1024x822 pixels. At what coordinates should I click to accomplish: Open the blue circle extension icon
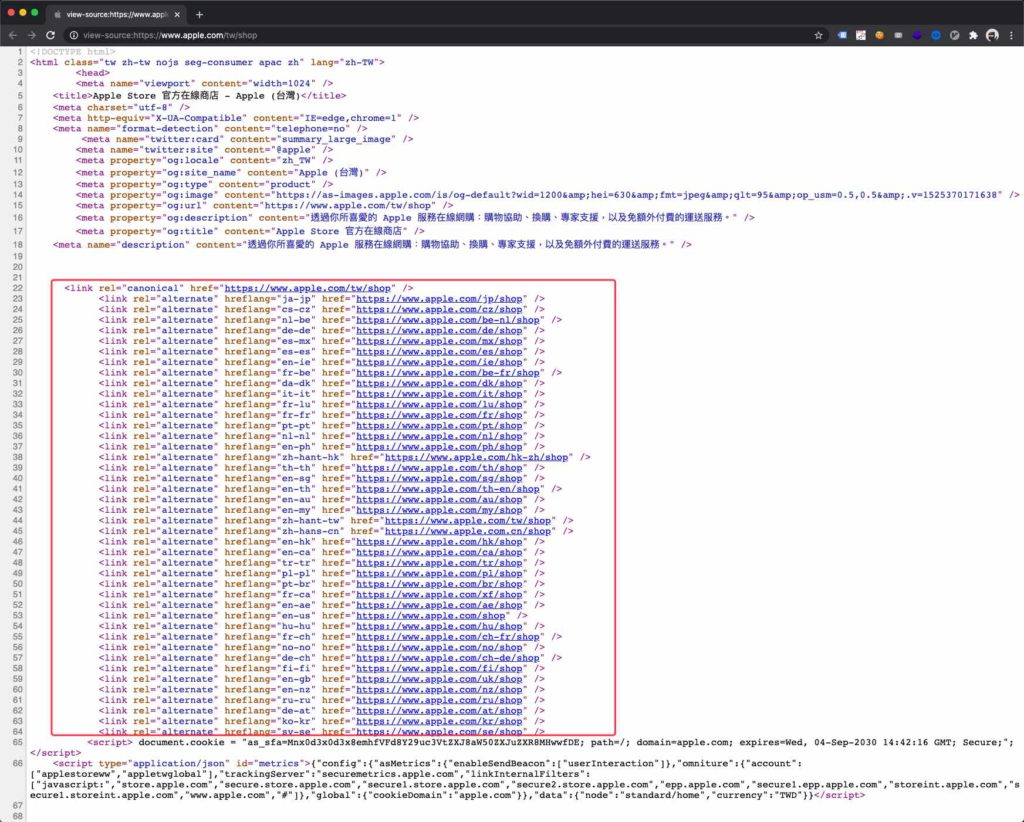(x=936, y=35)
